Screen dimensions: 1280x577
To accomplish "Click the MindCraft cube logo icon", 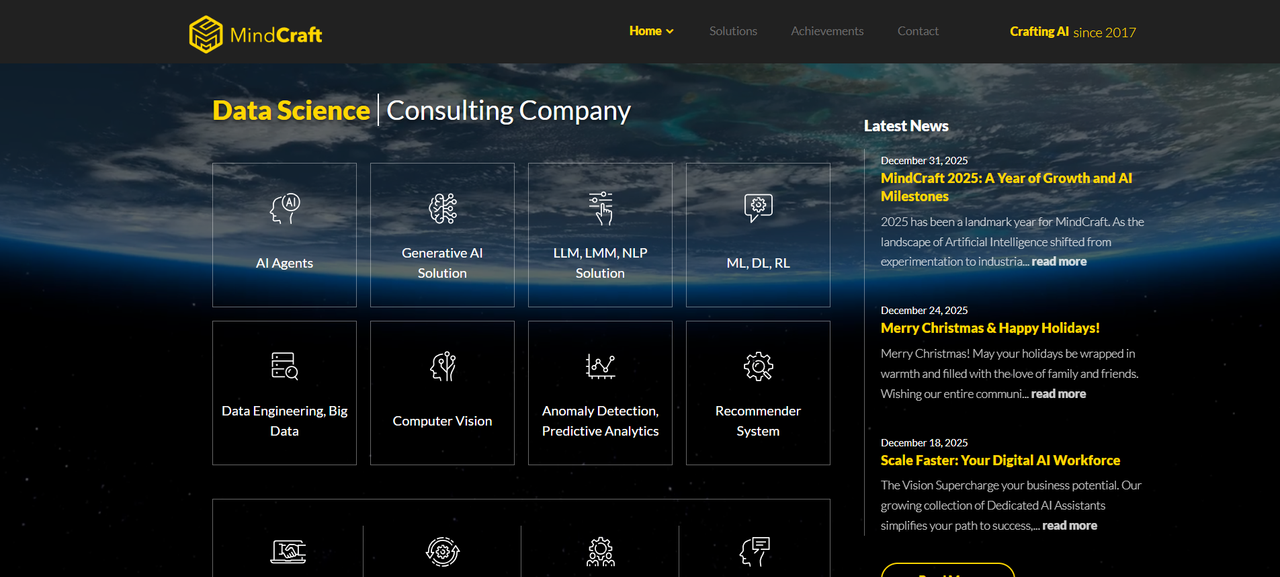I will click(206, 34).
